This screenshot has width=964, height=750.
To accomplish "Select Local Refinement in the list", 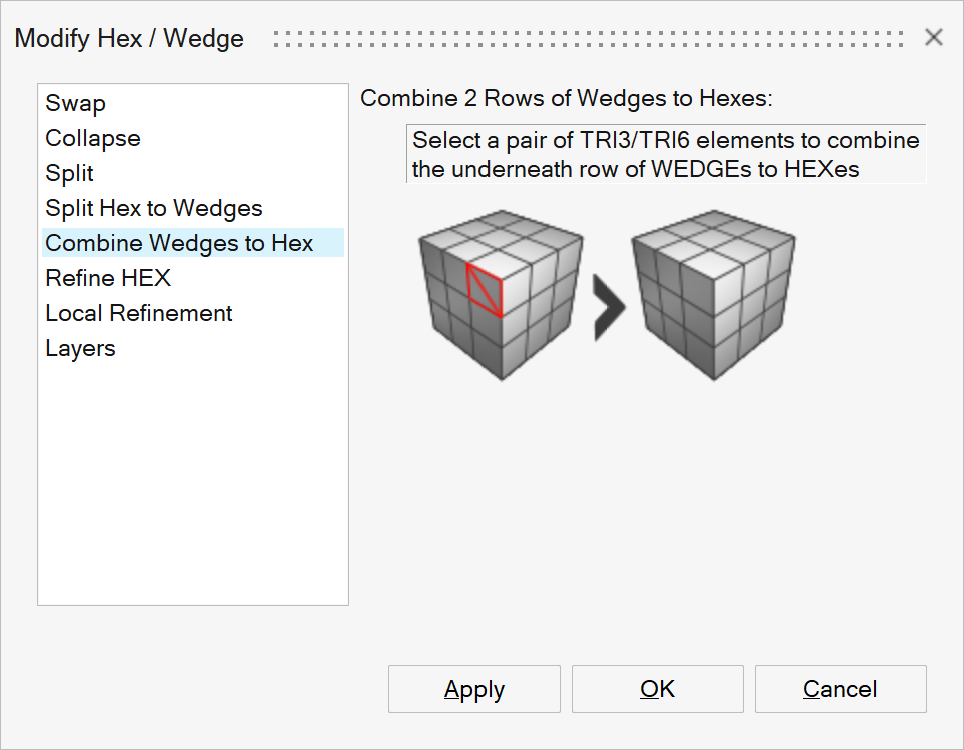I will click(139, 314).
